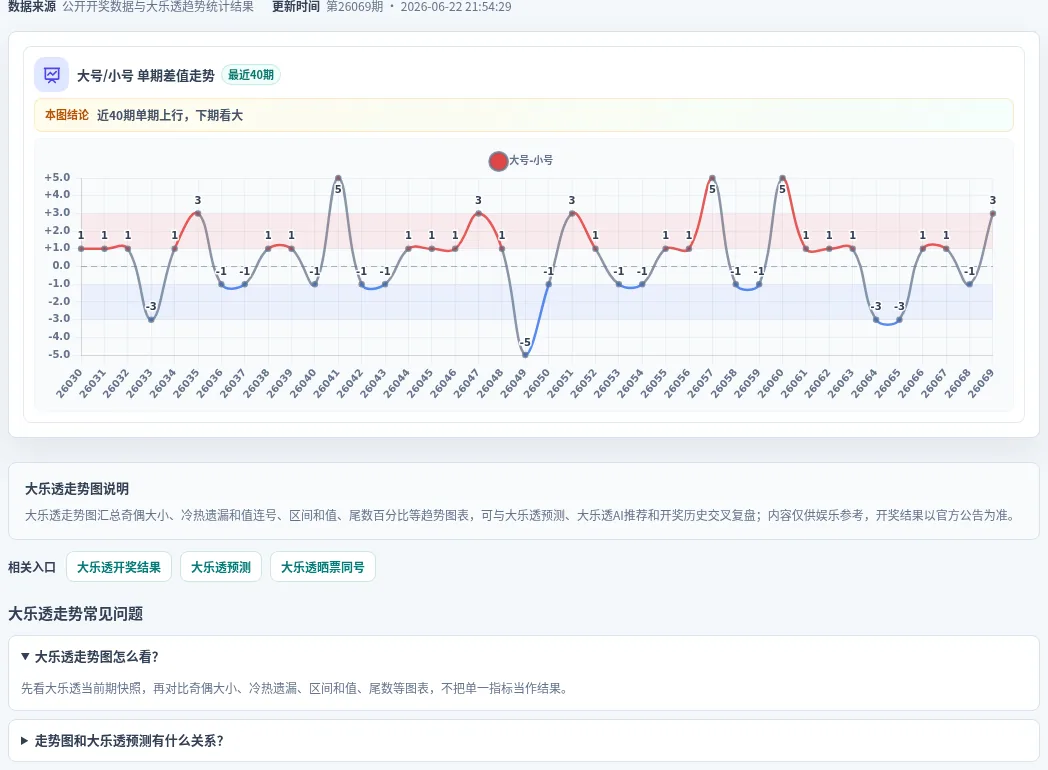The width and height of the screenshot is (1048, 770).
Task: Click the x-axis label 26030
Action: tap(68, 383)
